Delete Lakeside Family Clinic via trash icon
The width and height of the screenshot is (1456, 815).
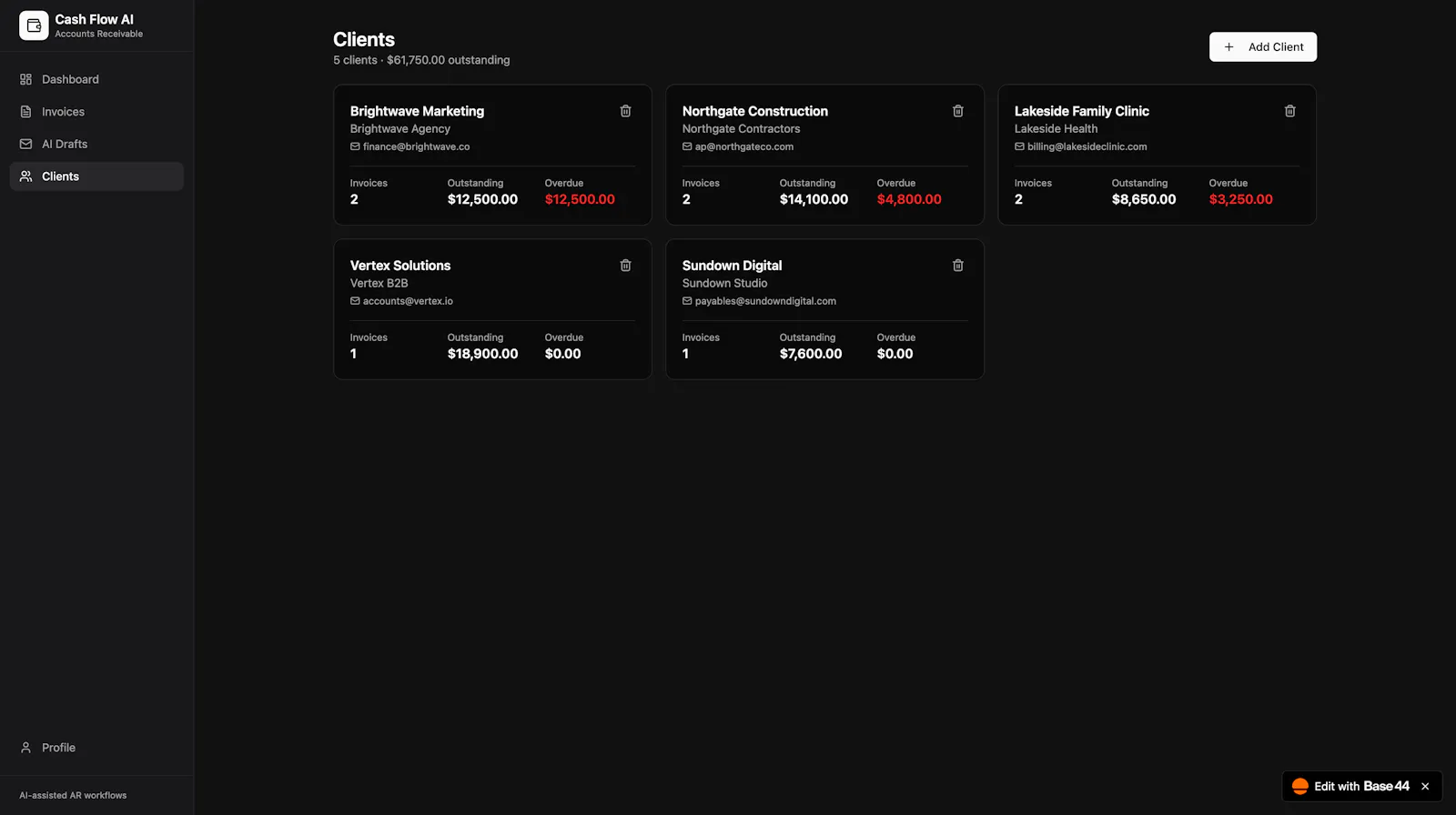[x=1289, y=111]
